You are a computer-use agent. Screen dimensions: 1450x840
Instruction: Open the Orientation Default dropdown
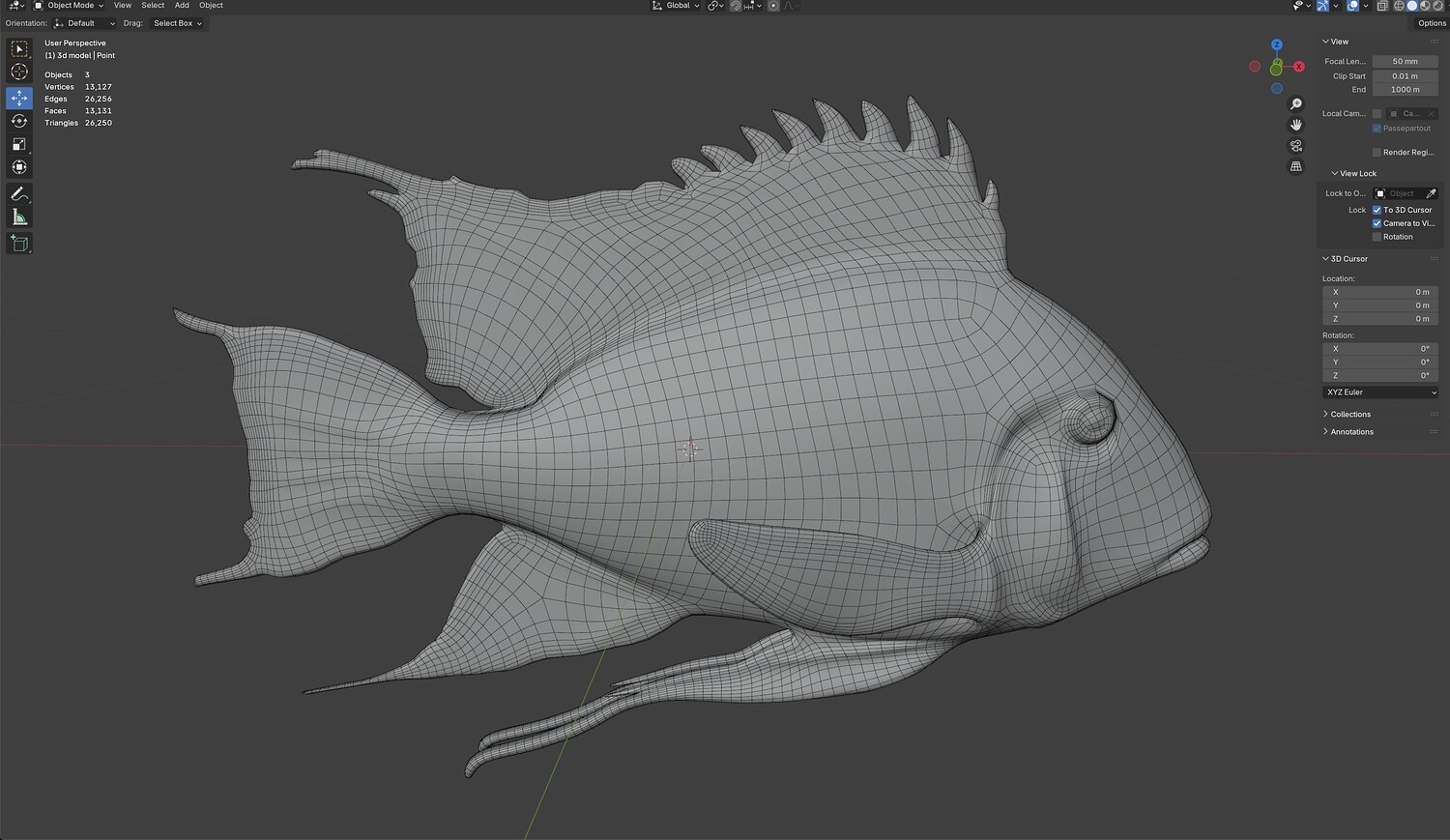pos(85,23)
